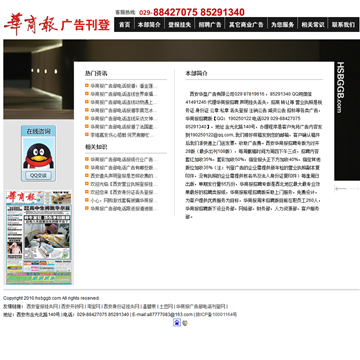The image size is (360, 360).
Task: Open the 热门资讯 section heading
Action: (x=96, y=73)
